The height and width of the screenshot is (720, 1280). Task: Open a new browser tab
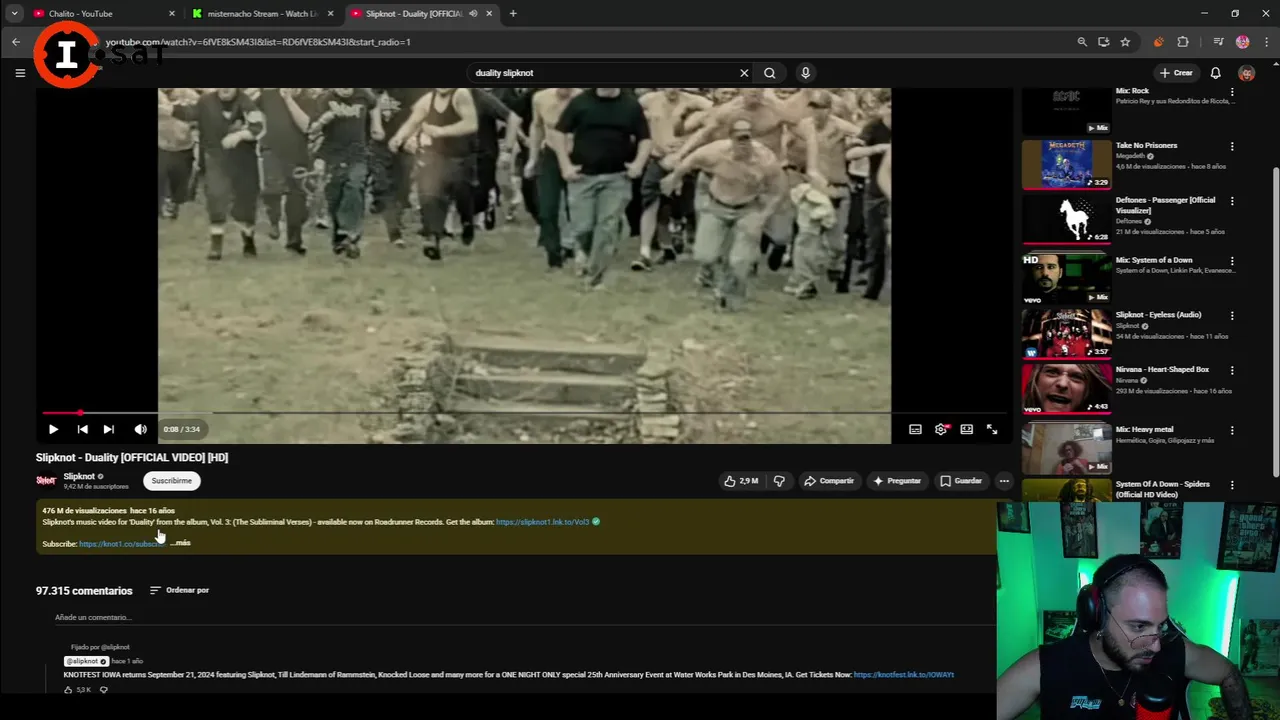[513, 14]
